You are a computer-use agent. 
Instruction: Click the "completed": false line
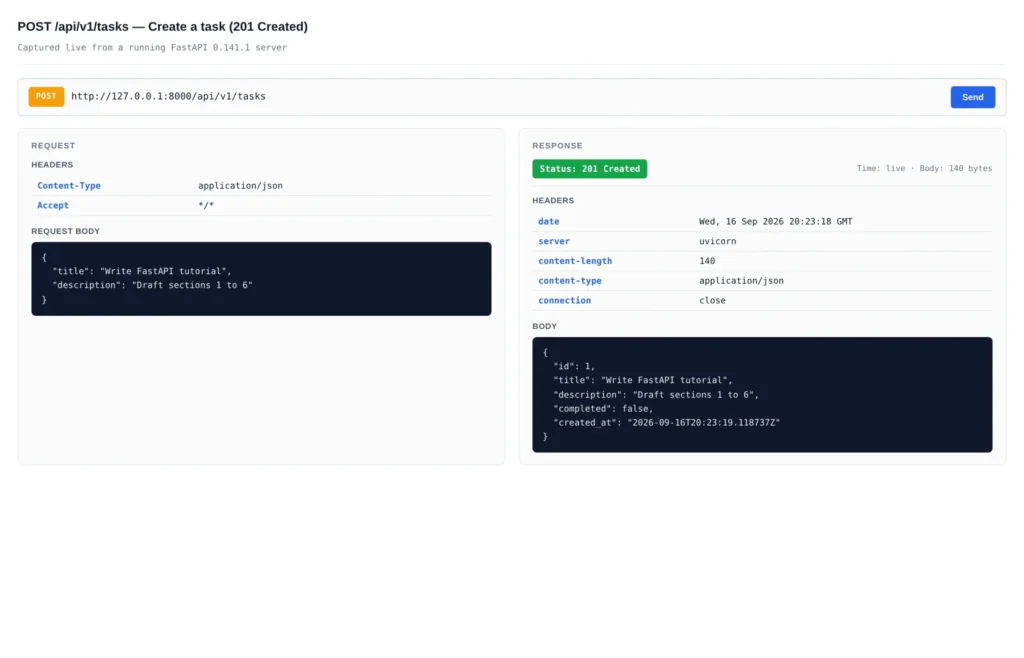click(x=603, y=409)
